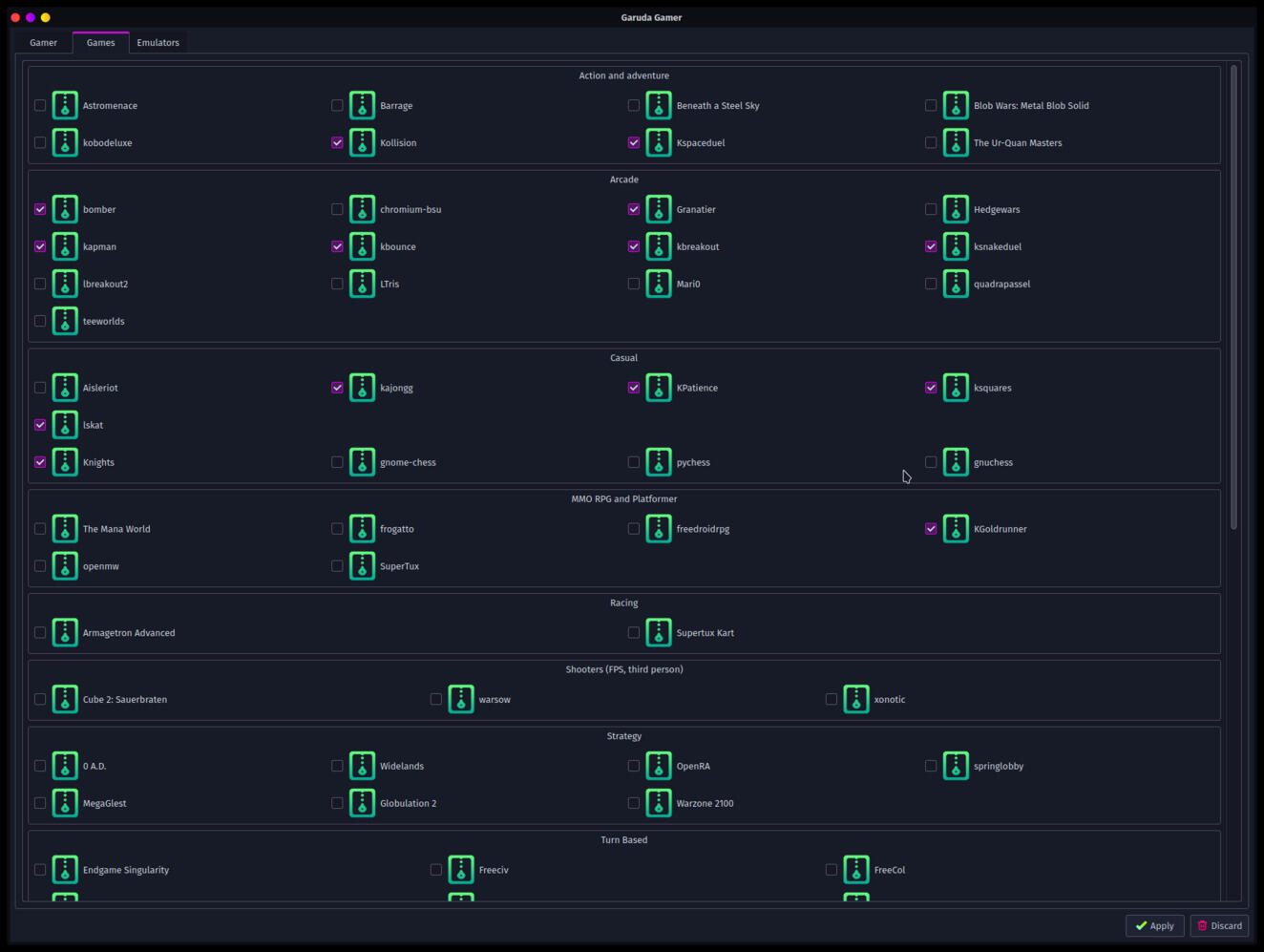
Task: Uncheck the kajongg checkbox
Action: click(x=337, y=388)
